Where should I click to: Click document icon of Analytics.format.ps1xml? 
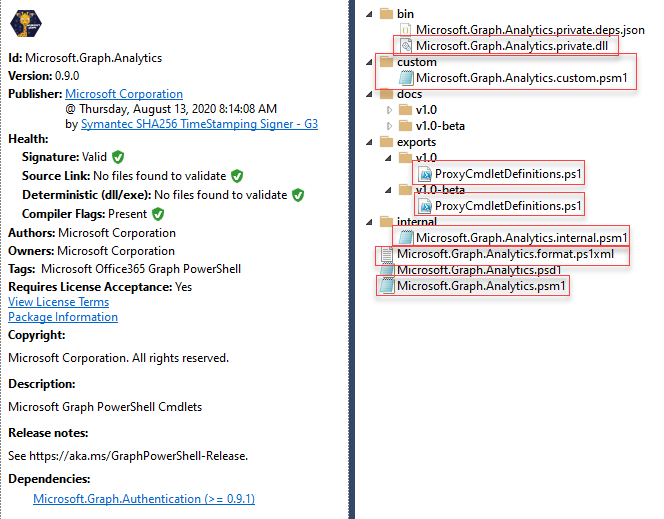click(x=386, y=254)
